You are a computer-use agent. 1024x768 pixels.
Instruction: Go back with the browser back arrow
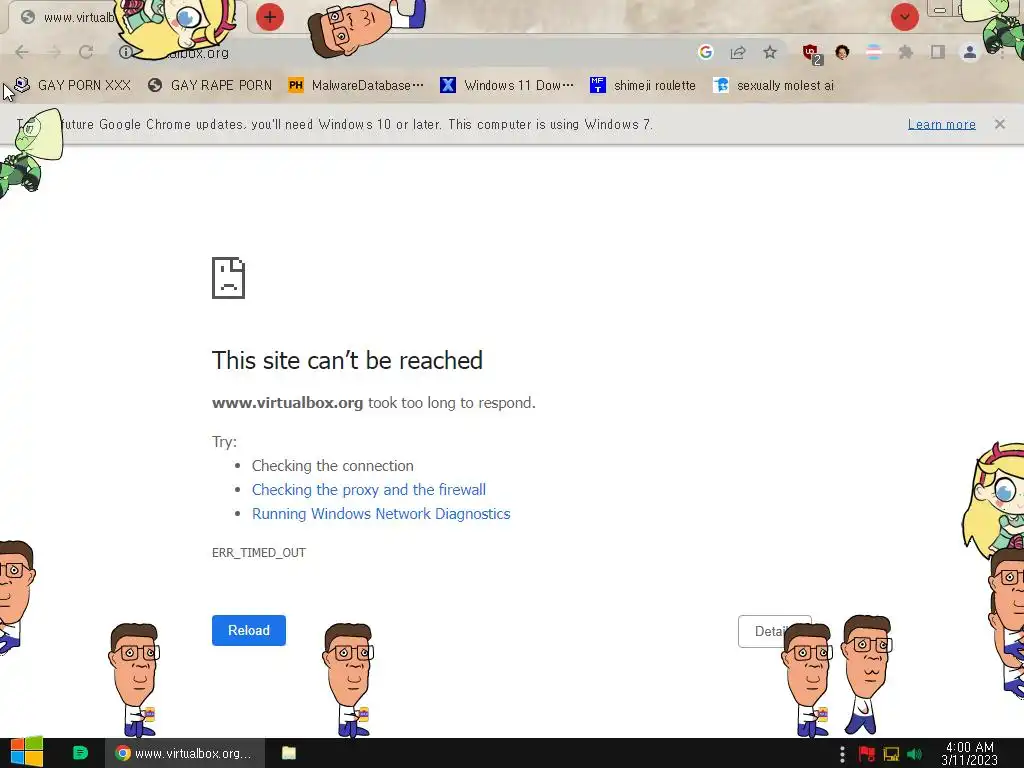click(22, 52)
